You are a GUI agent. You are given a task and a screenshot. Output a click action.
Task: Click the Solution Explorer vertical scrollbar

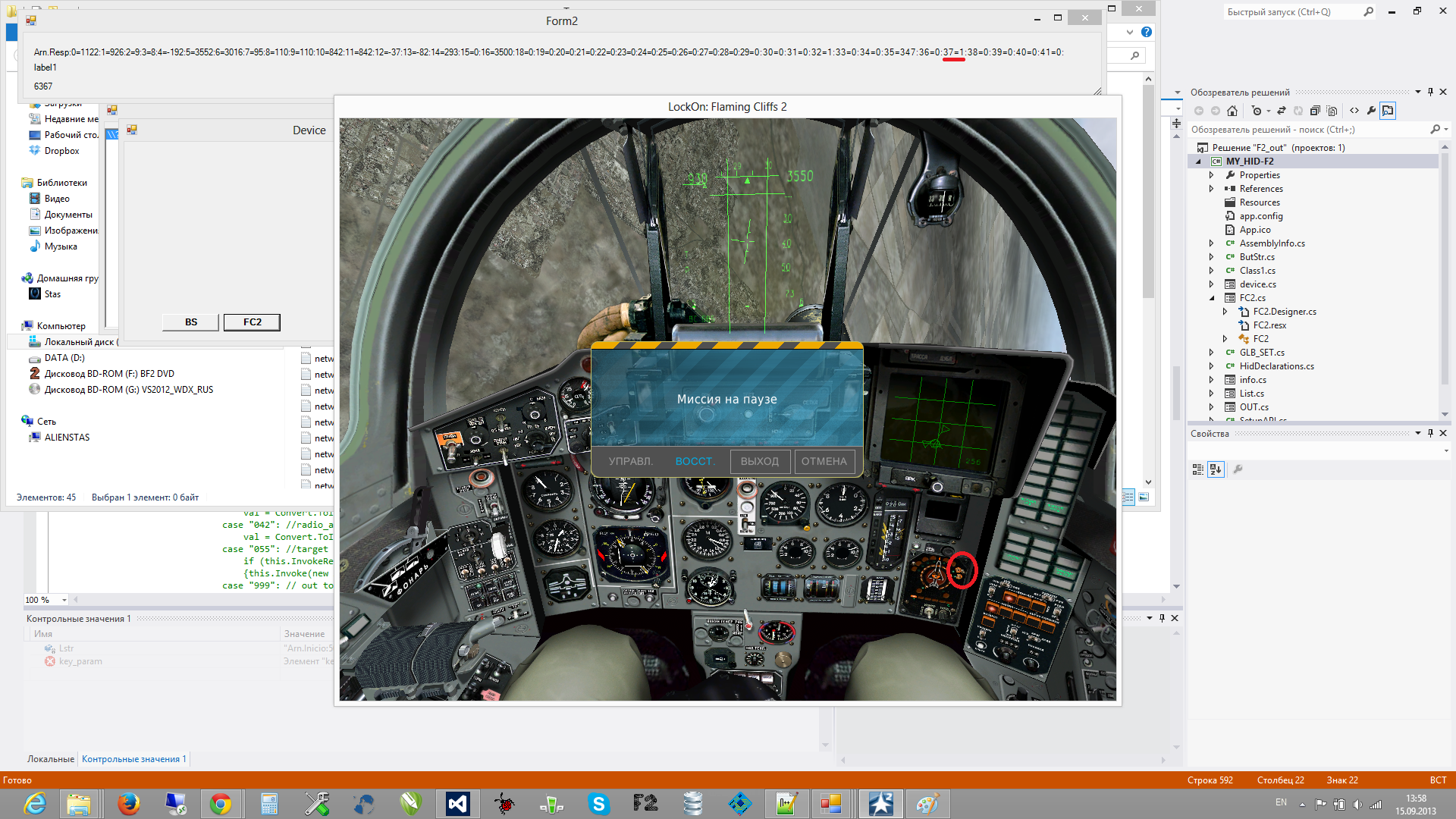1445,281
